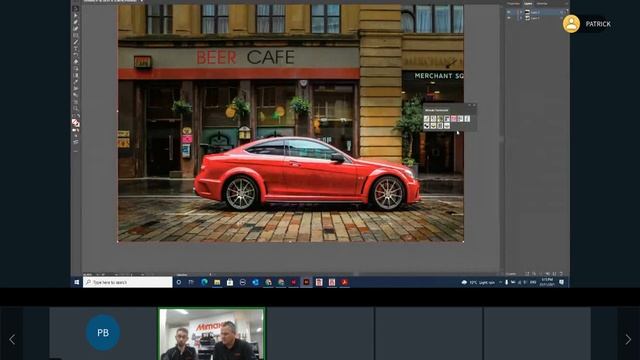
Task: Click the first icon in Mimaki panel bottom row
Action: click(x=427, y=126)
